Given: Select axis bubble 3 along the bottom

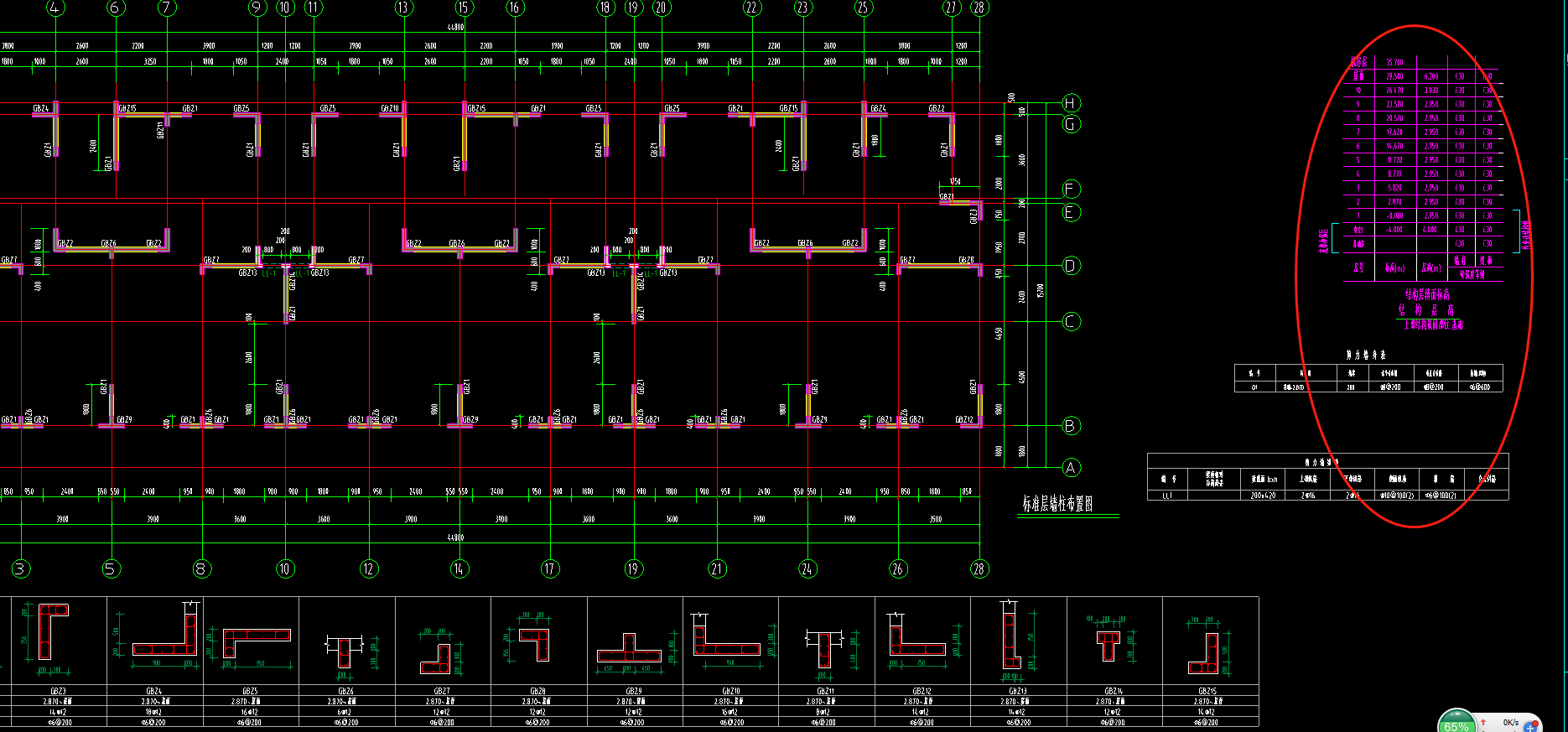Looking at the screenshot, I should tap(21, 568).
